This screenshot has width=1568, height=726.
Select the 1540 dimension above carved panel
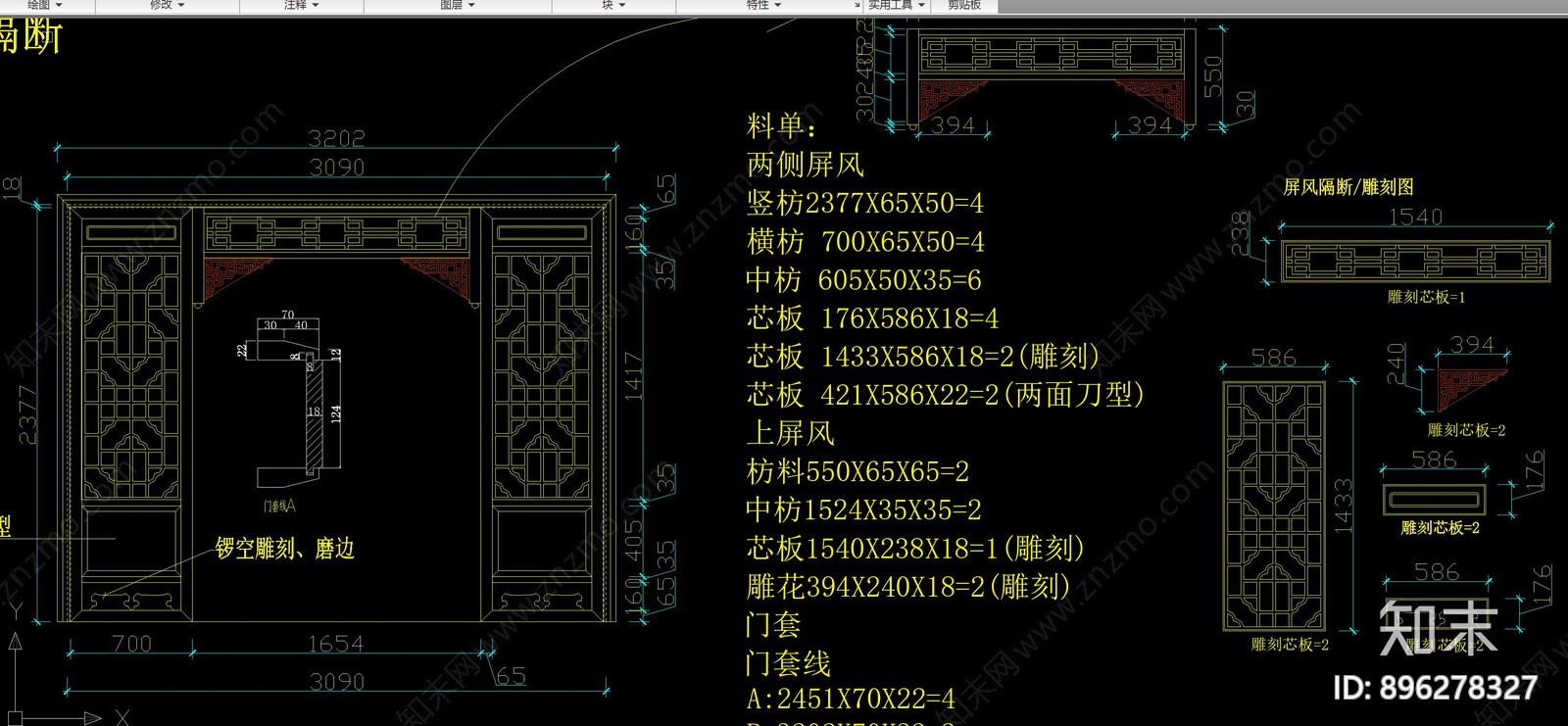pos(1415,217)
